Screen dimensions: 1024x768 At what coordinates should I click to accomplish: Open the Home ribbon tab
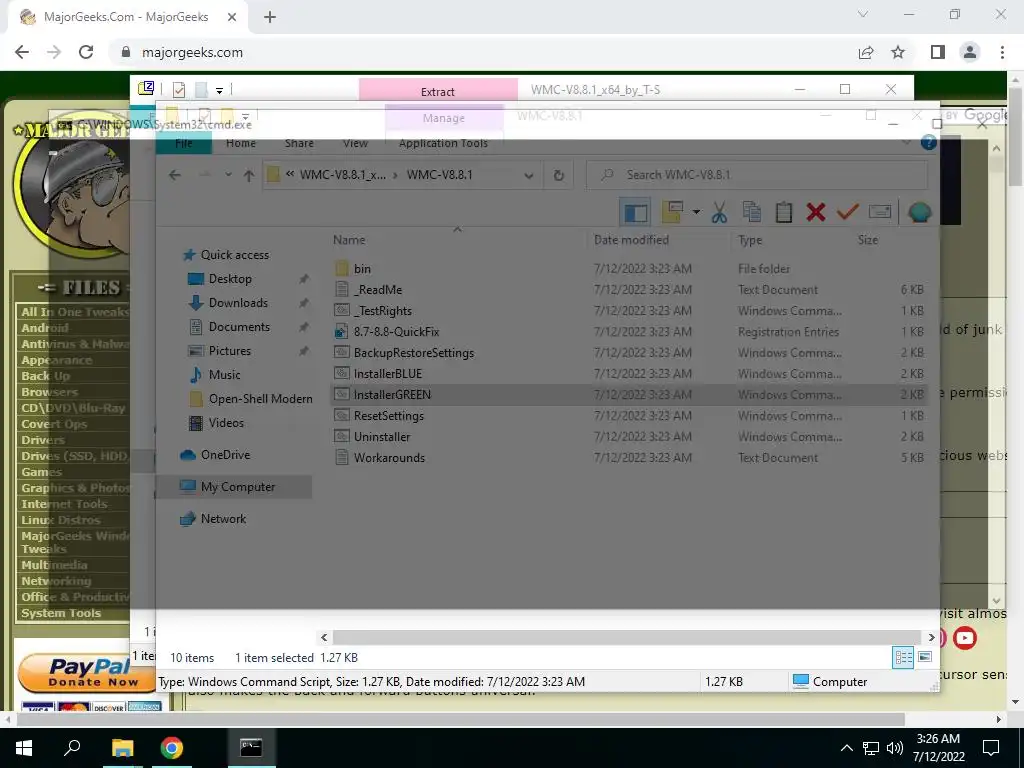tap(241, 143)
